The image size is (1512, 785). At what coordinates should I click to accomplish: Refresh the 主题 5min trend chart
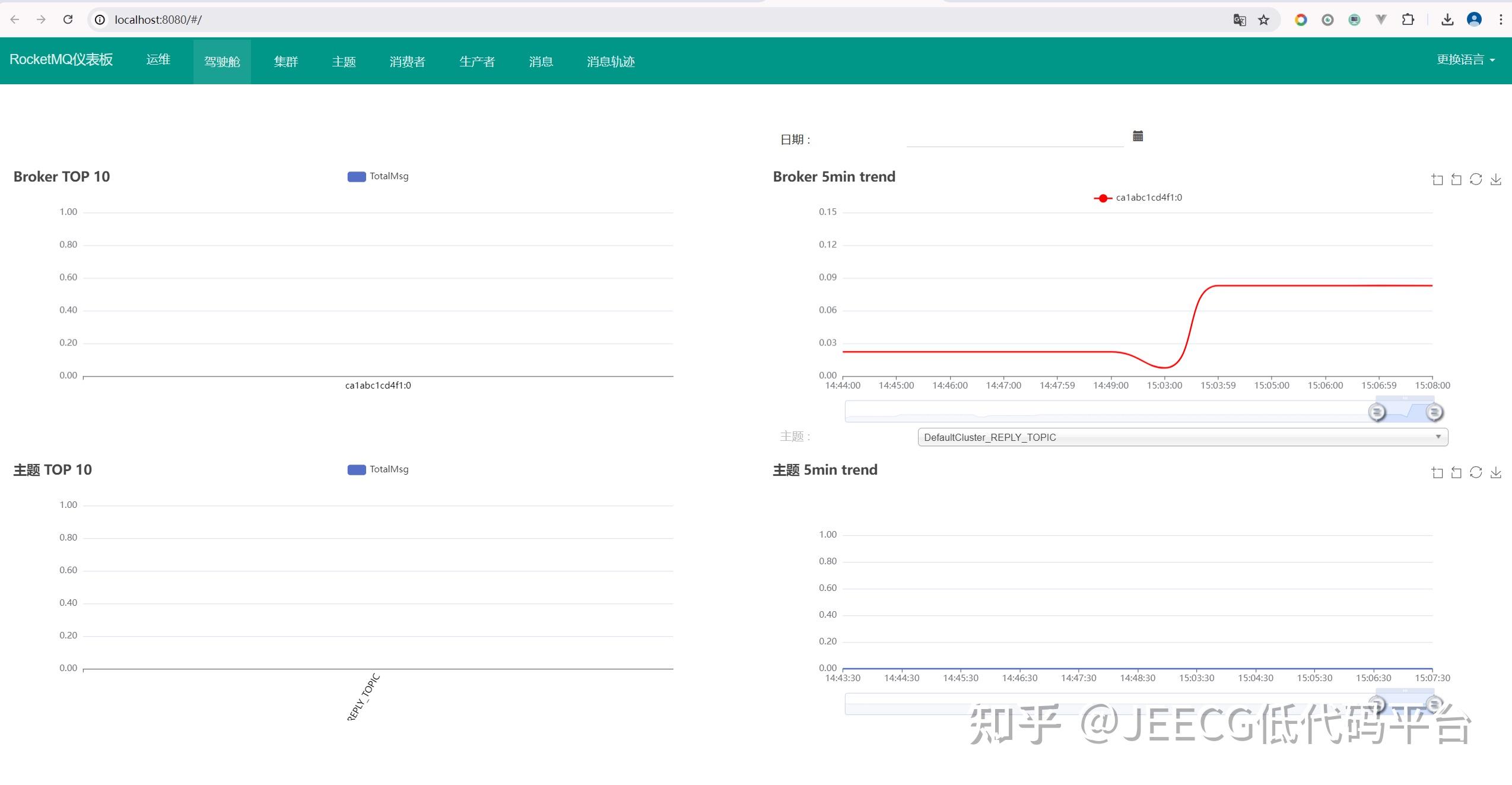(x=1476, y=472)
